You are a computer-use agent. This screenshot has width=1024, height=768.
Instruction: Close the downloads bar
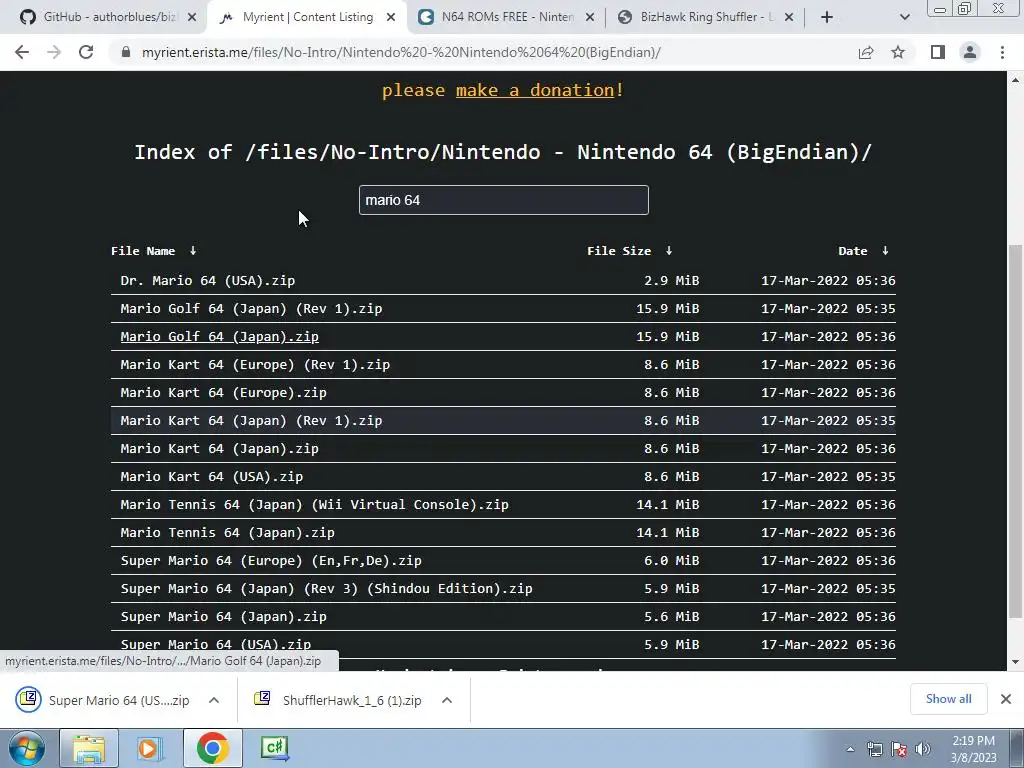click(1006, 699)
